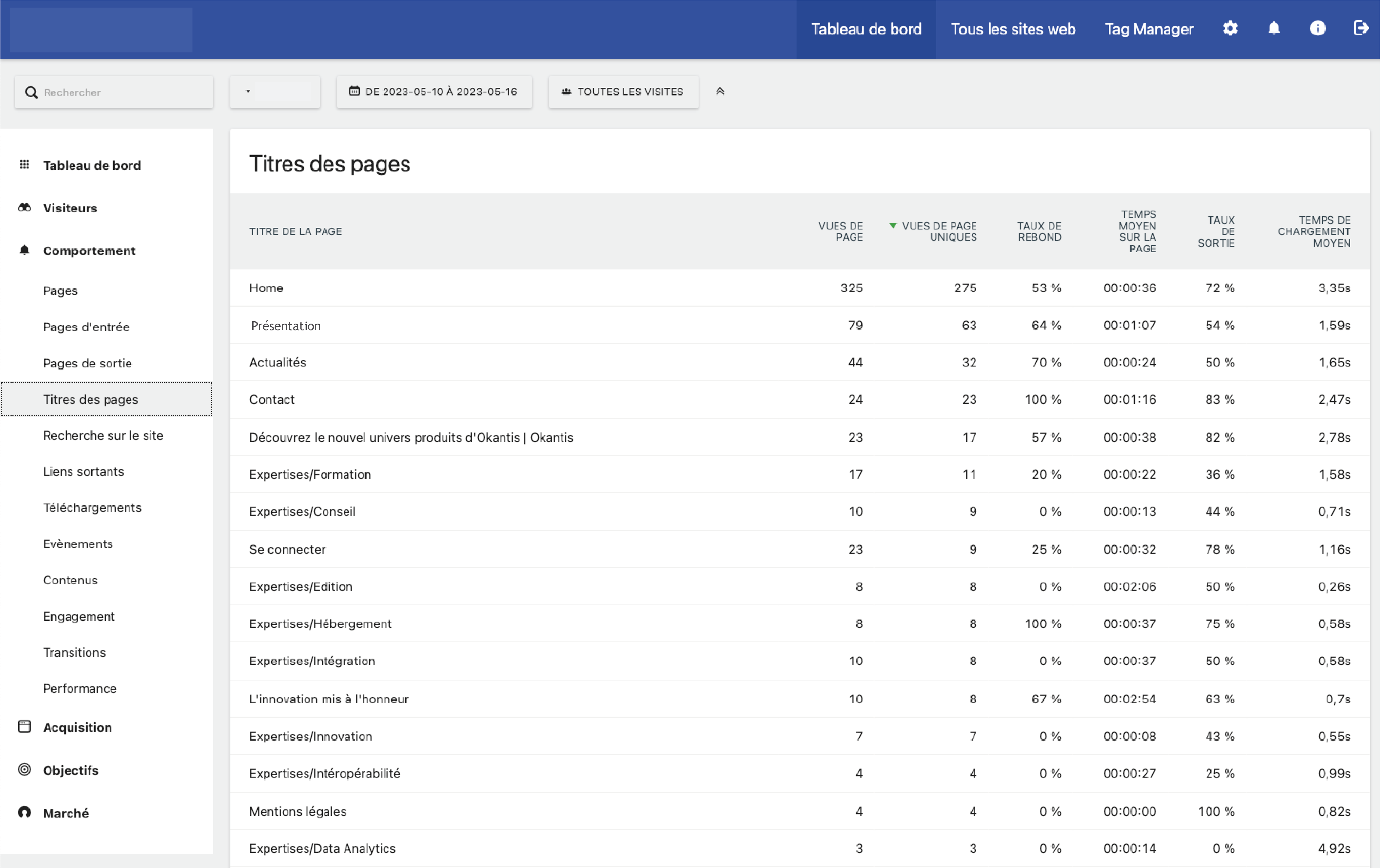Sort by Temps moyen sur la page header
This screenshot has width=1380, height=868.
(1137, 232)
